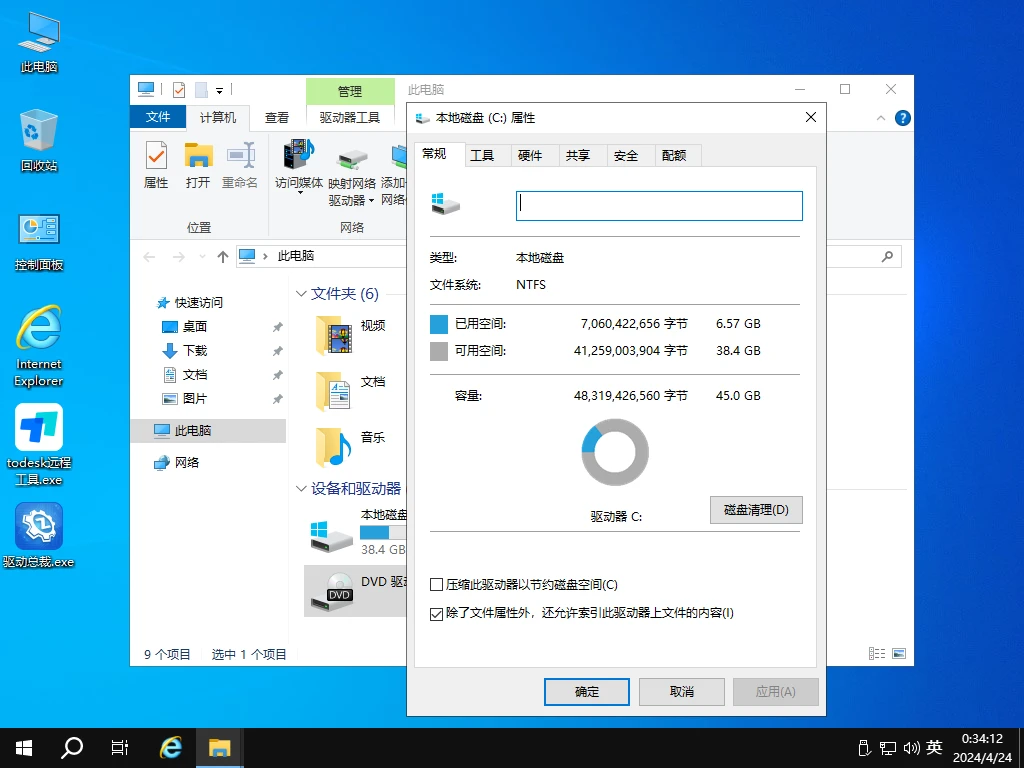Click the 磁盘清理(D) button

click(x=756, y=509)
